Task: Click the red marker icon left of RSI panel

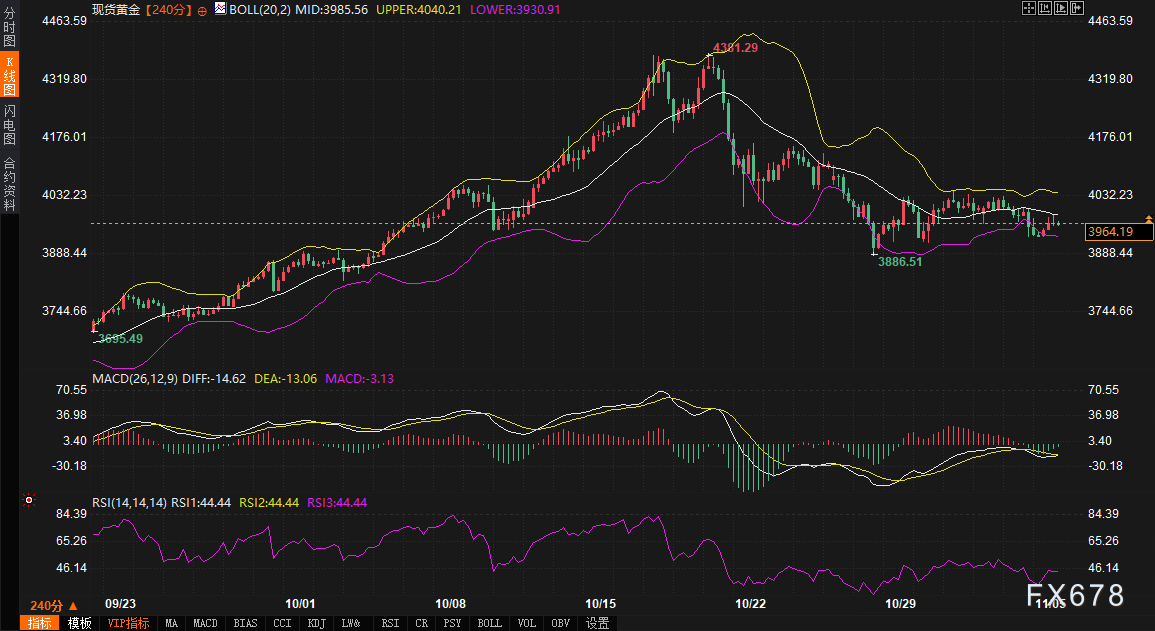Action: pyautogui.click(x=30, y=499)
